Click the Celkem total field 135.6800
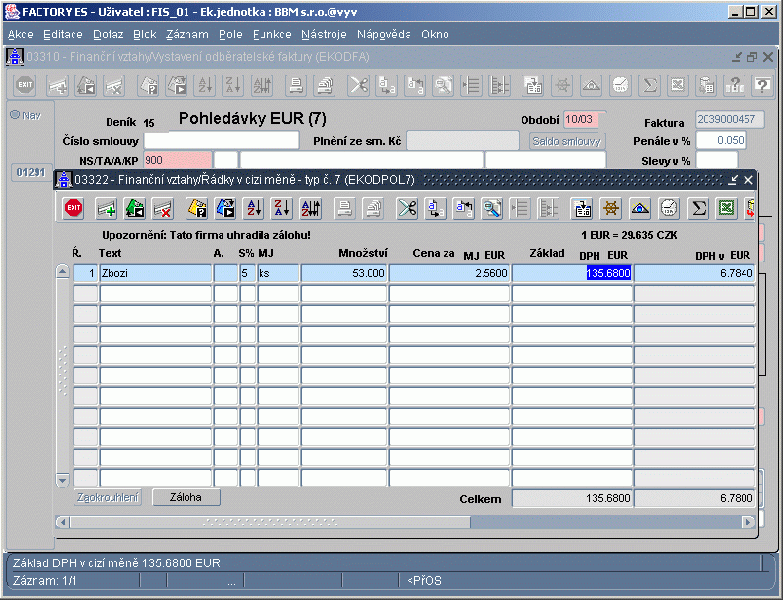Image resolution: width=783 pixels, height=600 pixels. point(572,498)
